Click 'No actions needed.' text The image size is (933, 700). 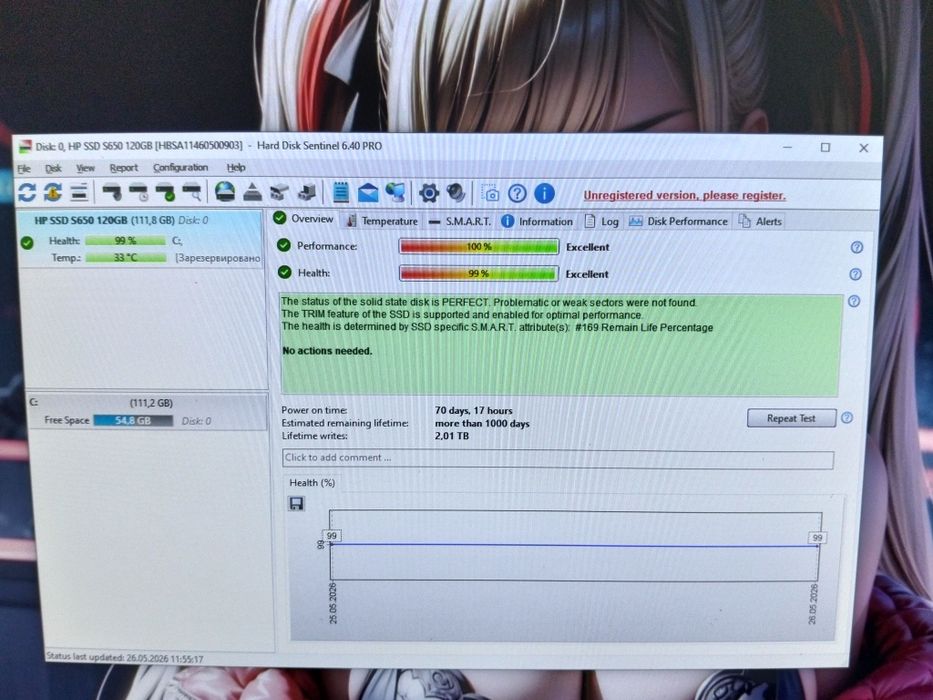(x=327, y=351)
